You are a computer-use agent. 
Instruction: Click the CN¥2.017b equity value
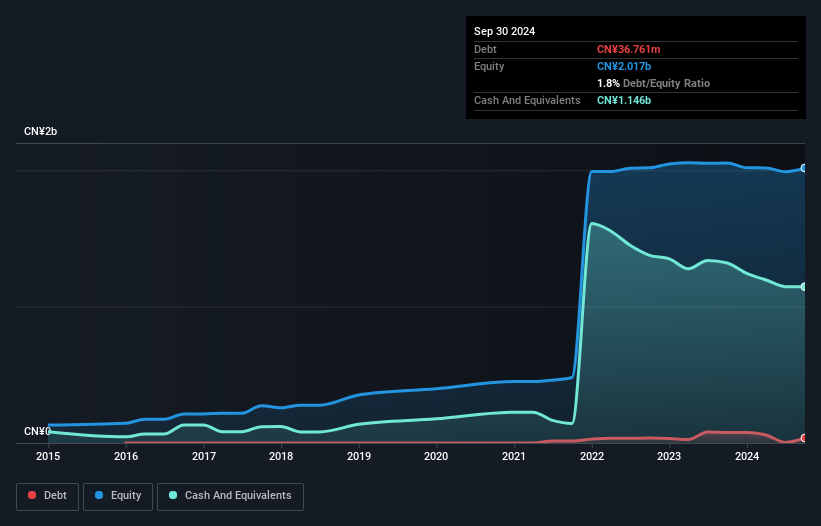pos(624,66)
